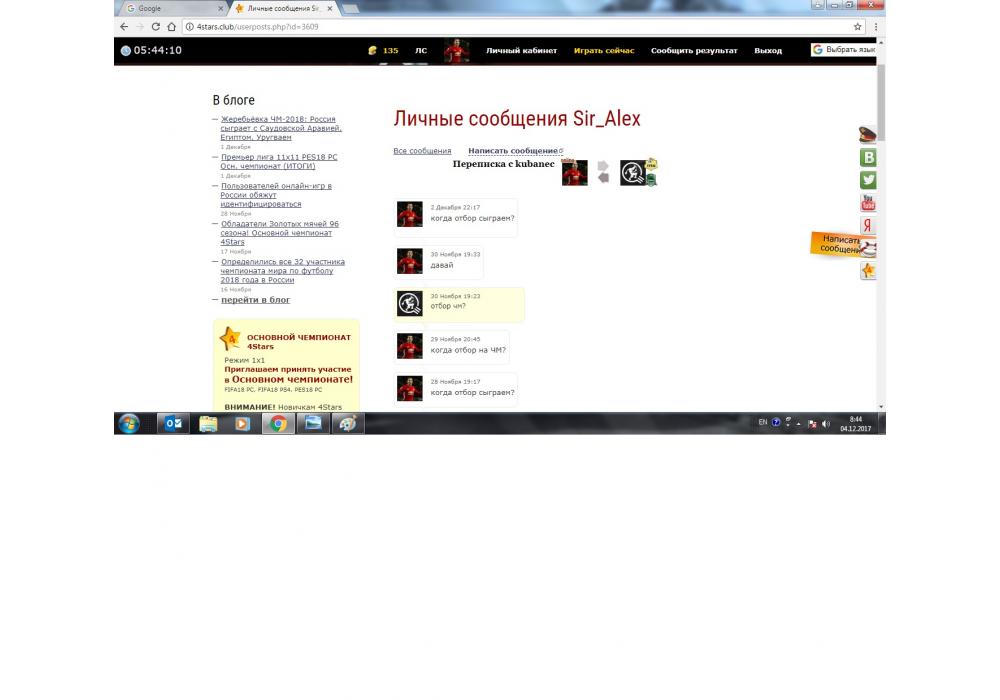Click the Написать сообщение link above the chat
The height and width of the screenshot is (700, 1000).
click(x=514, y=151)
